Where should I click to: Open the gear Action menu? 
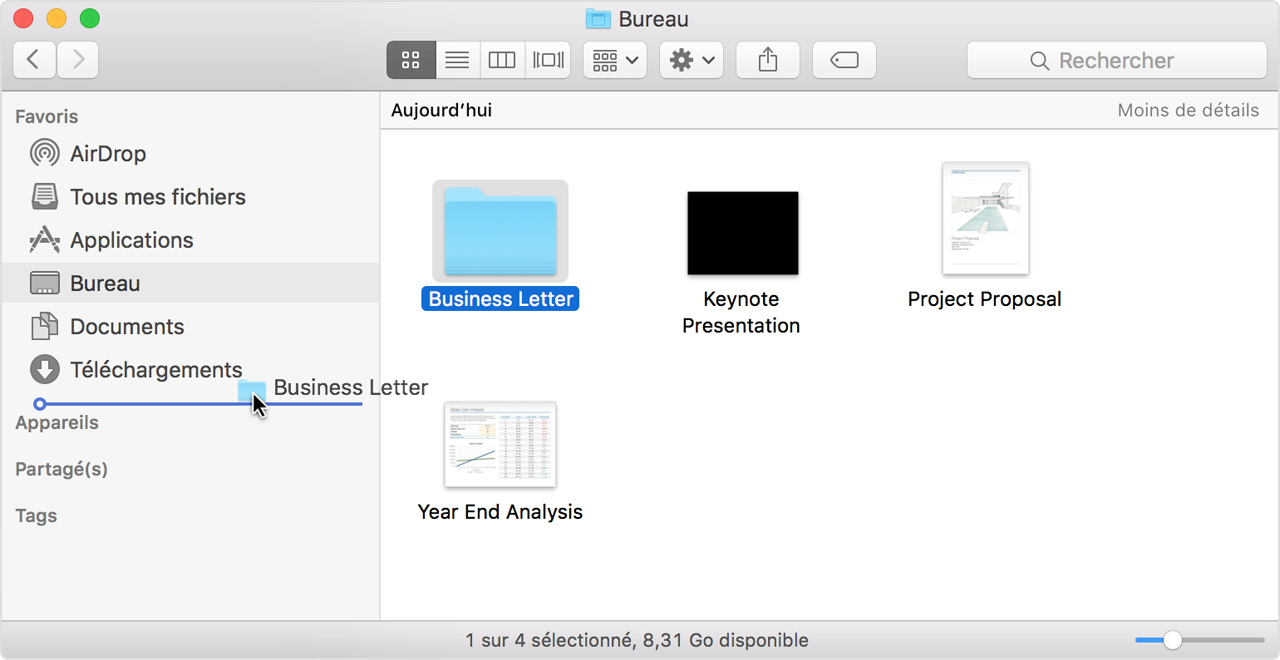click(x=692, y=60)
